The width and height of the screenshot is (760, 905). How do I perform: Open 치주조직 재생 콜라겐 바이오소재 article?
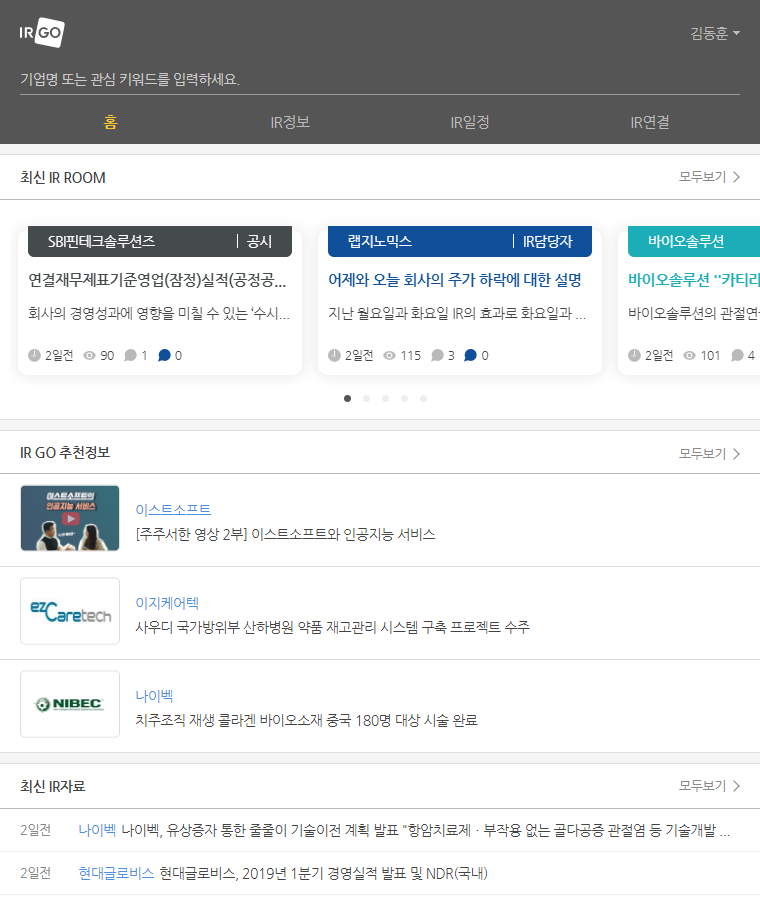coord(306,720)
